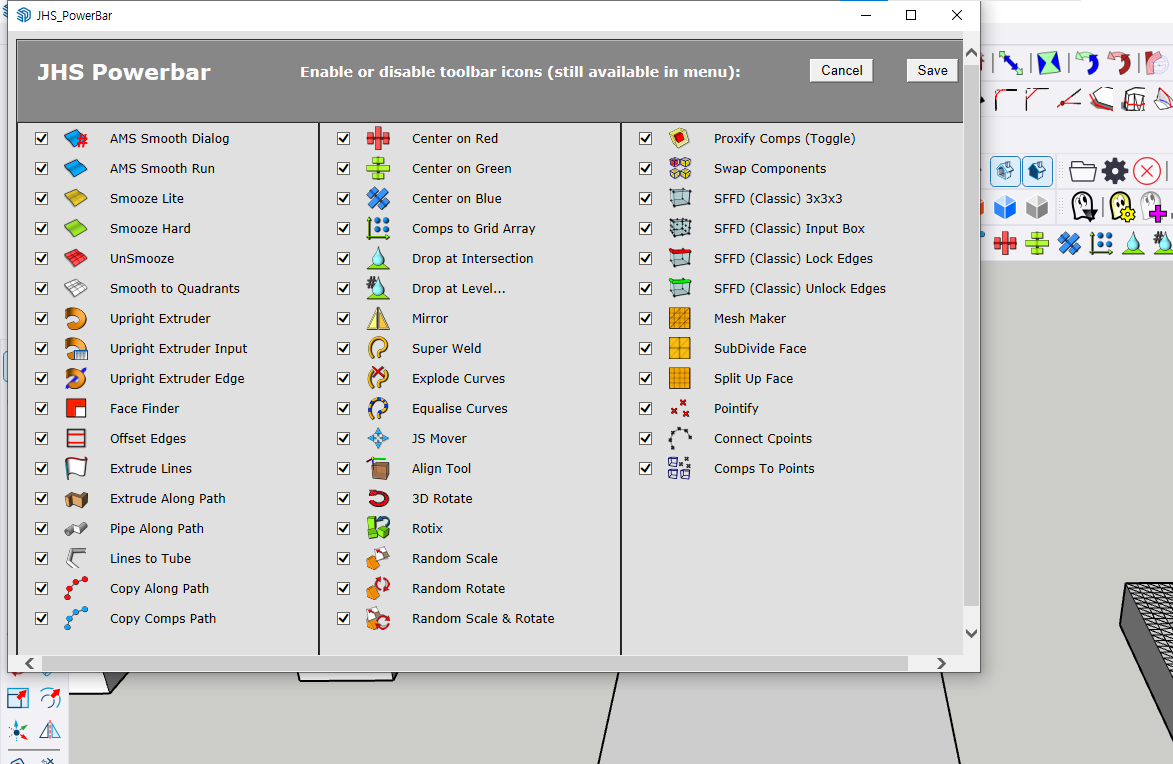Click the Rotix icon

pos(378,528)
